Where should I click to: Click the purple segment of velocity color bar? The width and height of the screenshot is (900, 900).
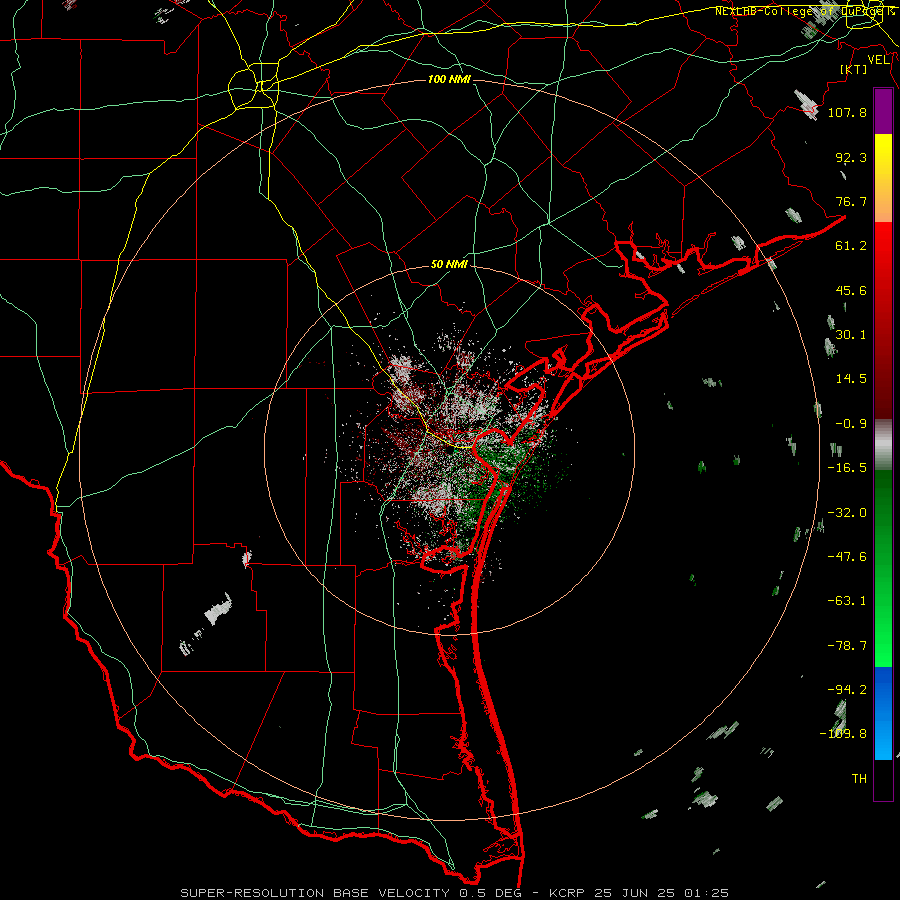883,111
